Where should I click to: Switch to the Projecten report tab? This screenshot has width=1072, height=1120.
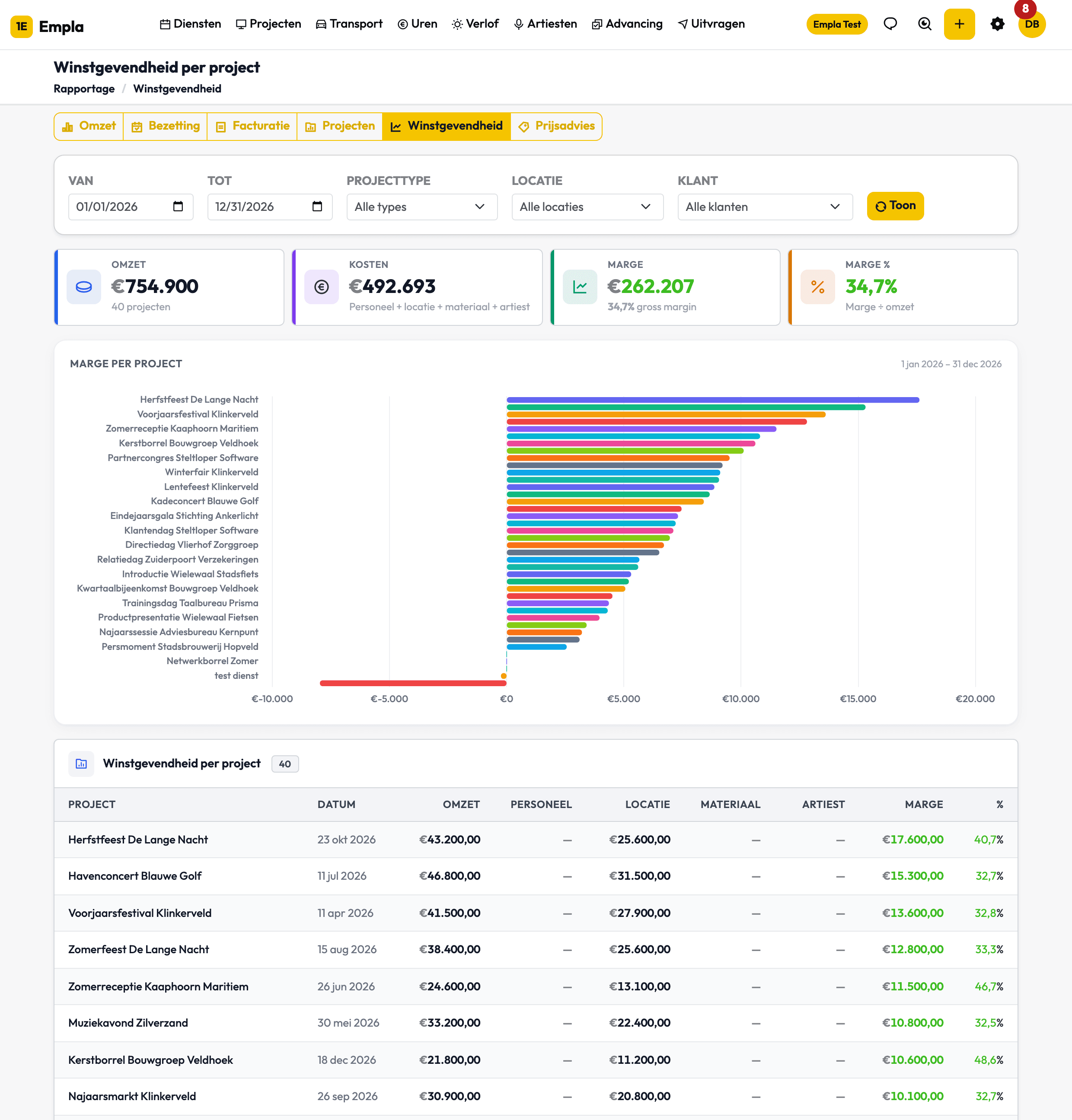pyautogui.click(x=340, y=126)
